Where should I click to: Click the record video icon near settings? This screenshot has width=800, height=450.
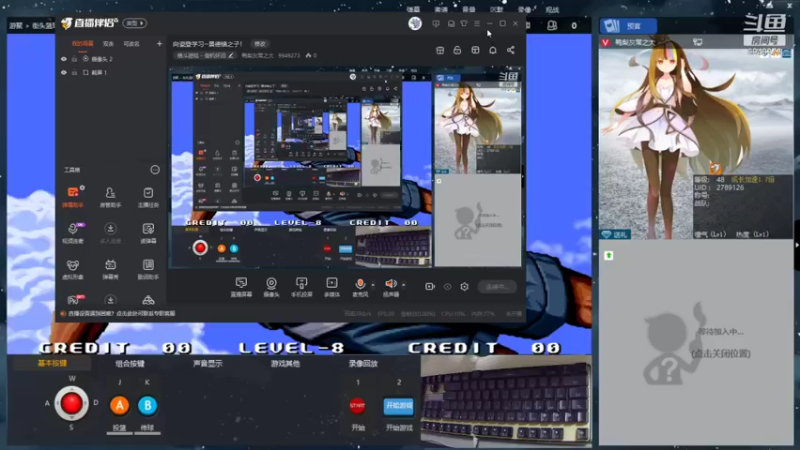pos(430,287)
